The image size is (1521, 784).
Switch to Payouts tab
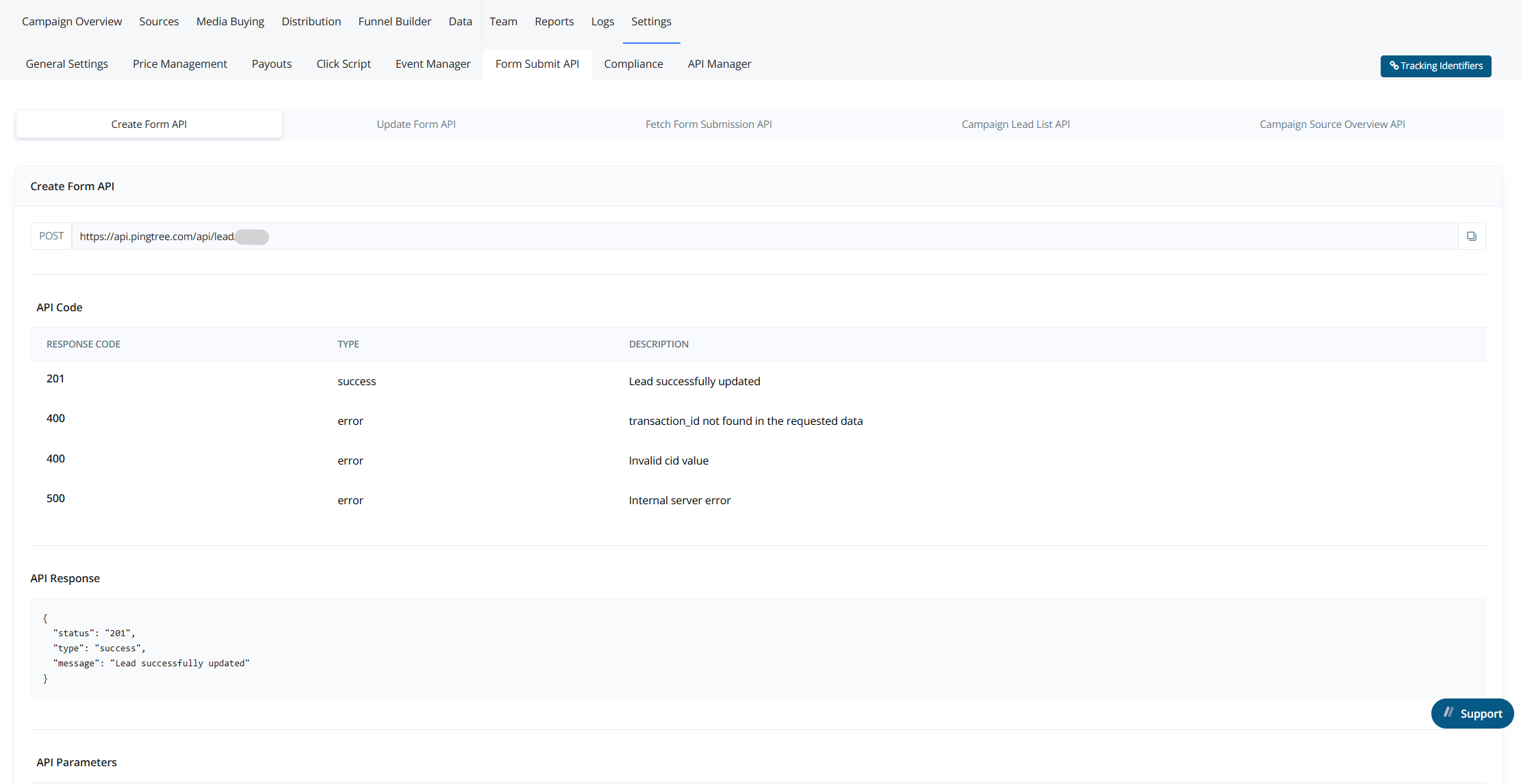pos(271,64)
